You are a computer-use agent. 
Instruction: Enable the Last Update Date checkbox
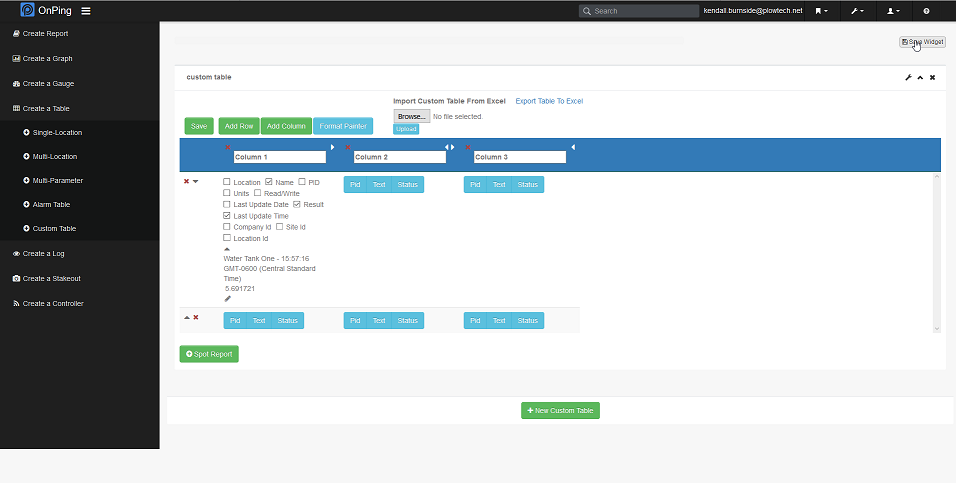227,204
